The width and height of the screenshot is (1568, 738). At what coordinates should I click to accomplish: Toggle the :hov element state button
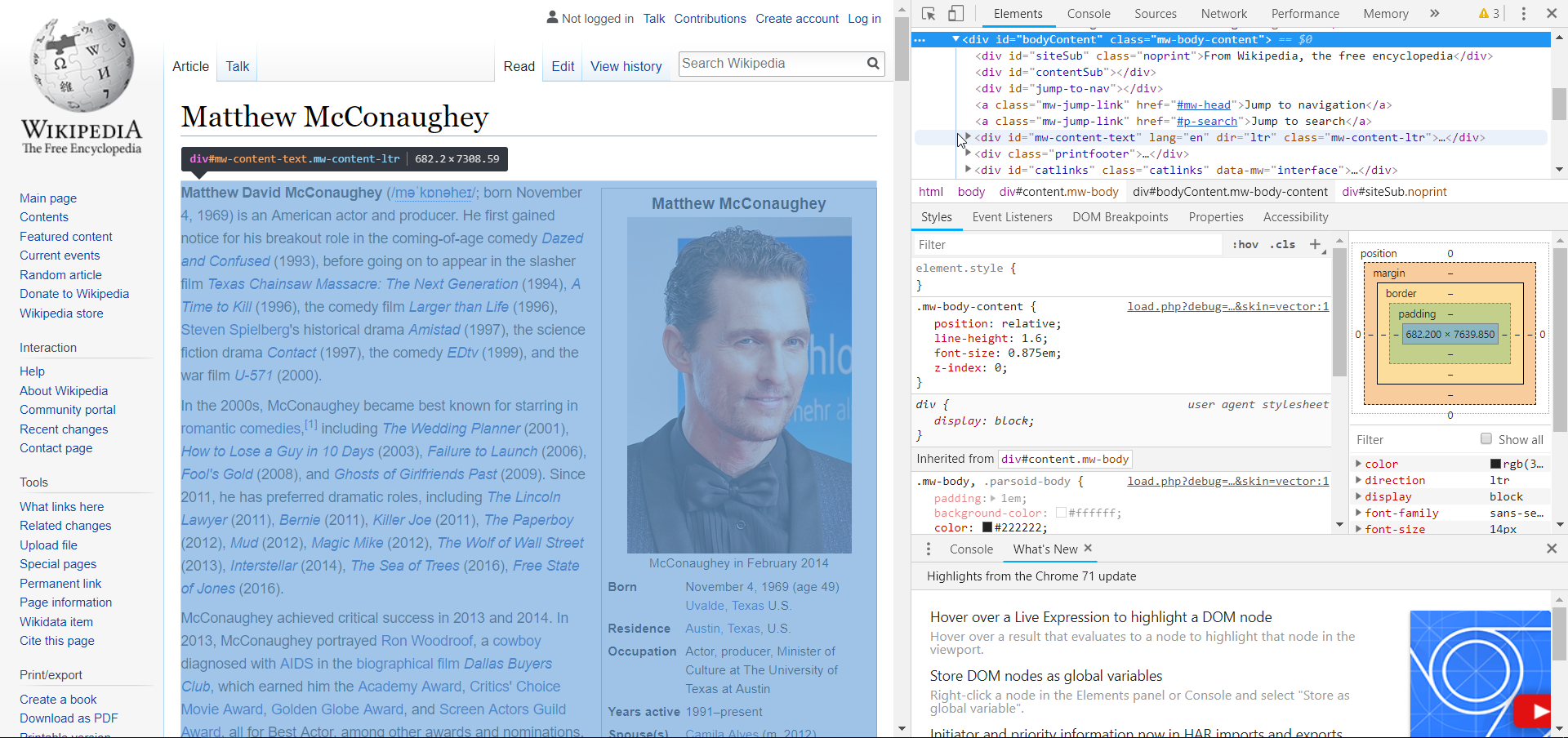1245,244
